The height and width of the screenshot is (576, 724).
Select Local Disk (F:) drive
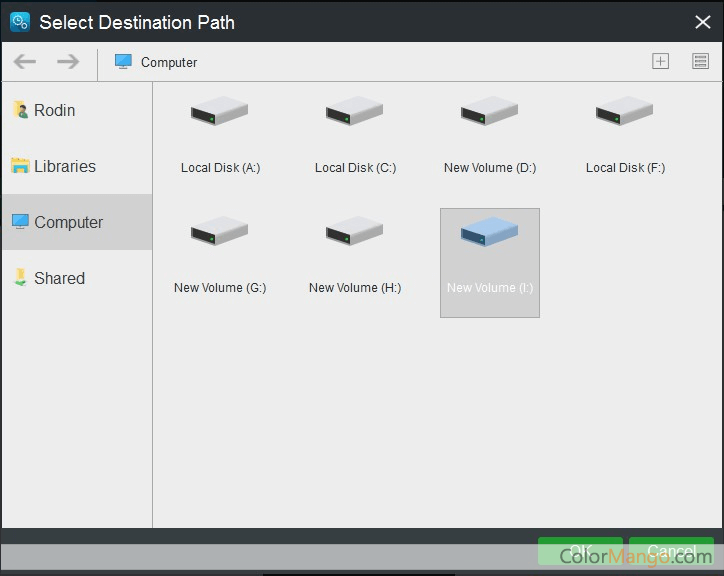click(625, 135)
